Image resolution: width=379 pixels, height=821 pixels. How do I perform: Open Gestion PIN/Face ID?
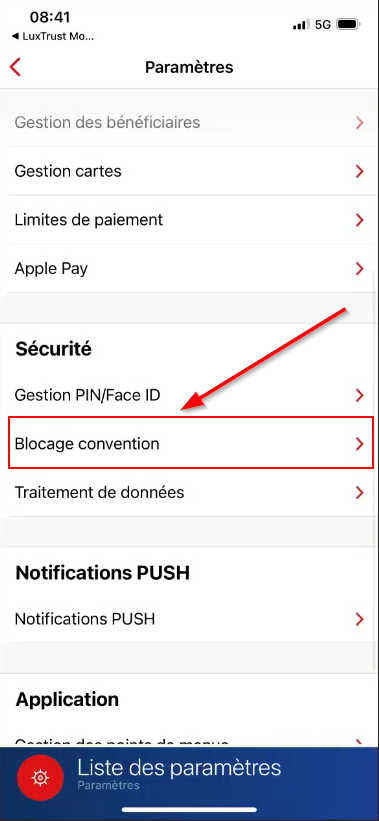[188, 395]
